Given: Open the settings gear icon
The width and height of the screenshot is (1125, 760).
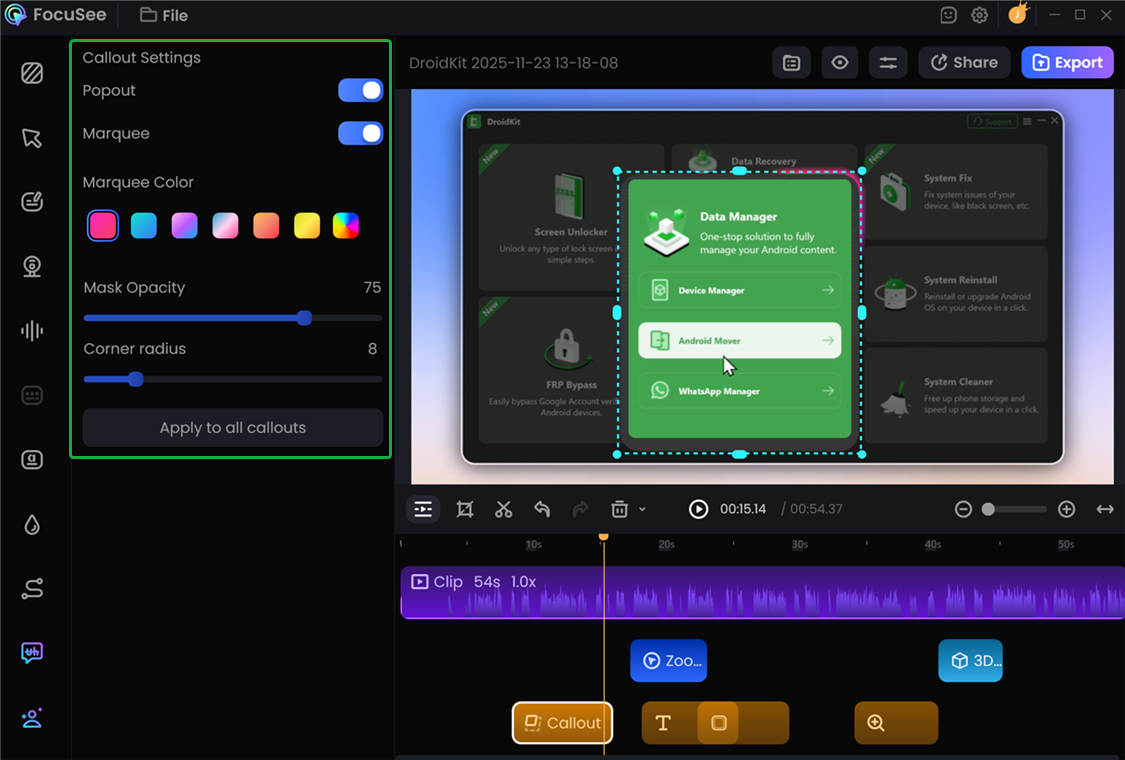Looking at the screenshot, I should pyautogui.click(x=979, y=15).
